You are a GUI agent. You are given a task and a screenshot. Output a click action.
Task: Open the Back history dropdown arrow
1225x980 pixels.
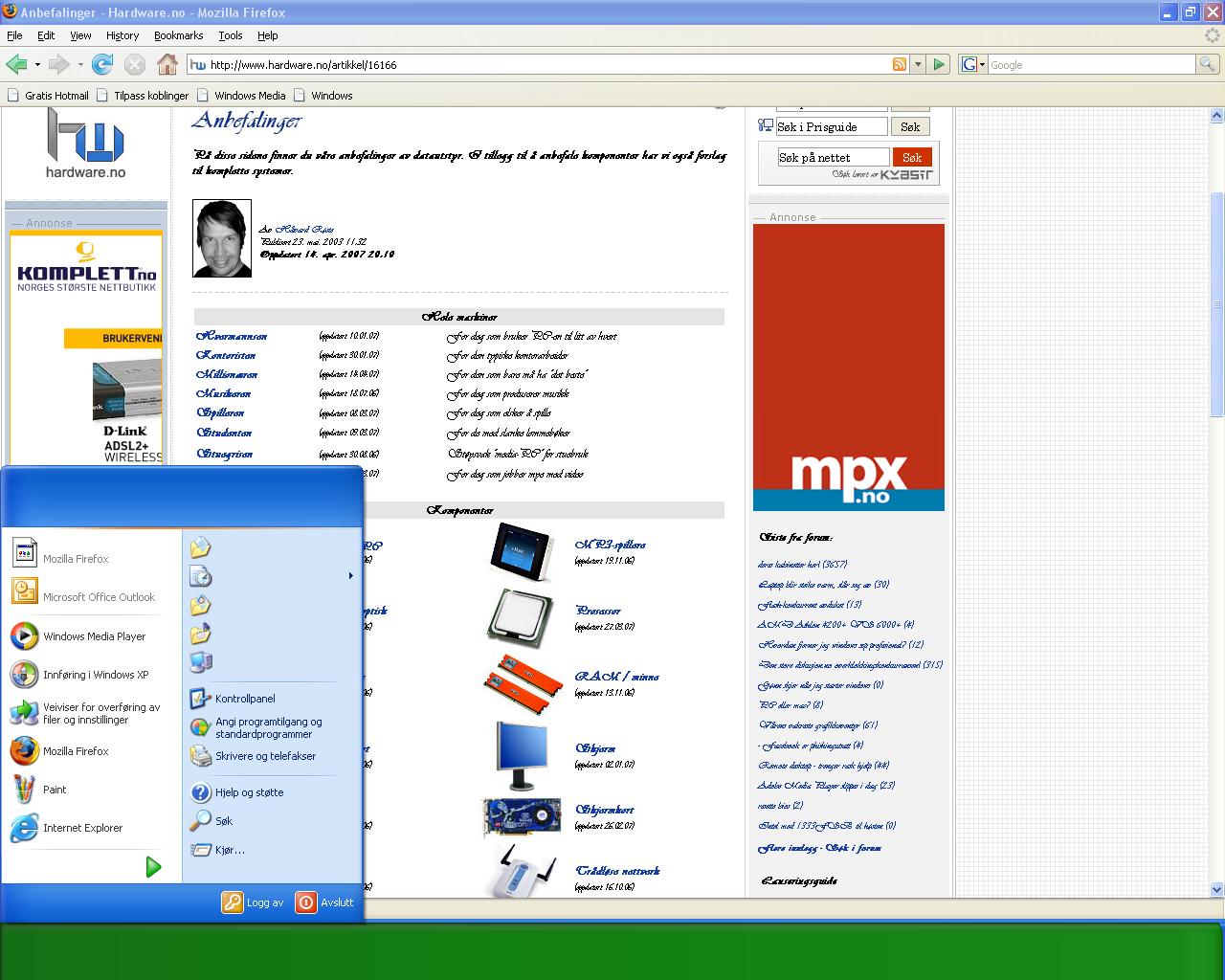tap(37, 65)
